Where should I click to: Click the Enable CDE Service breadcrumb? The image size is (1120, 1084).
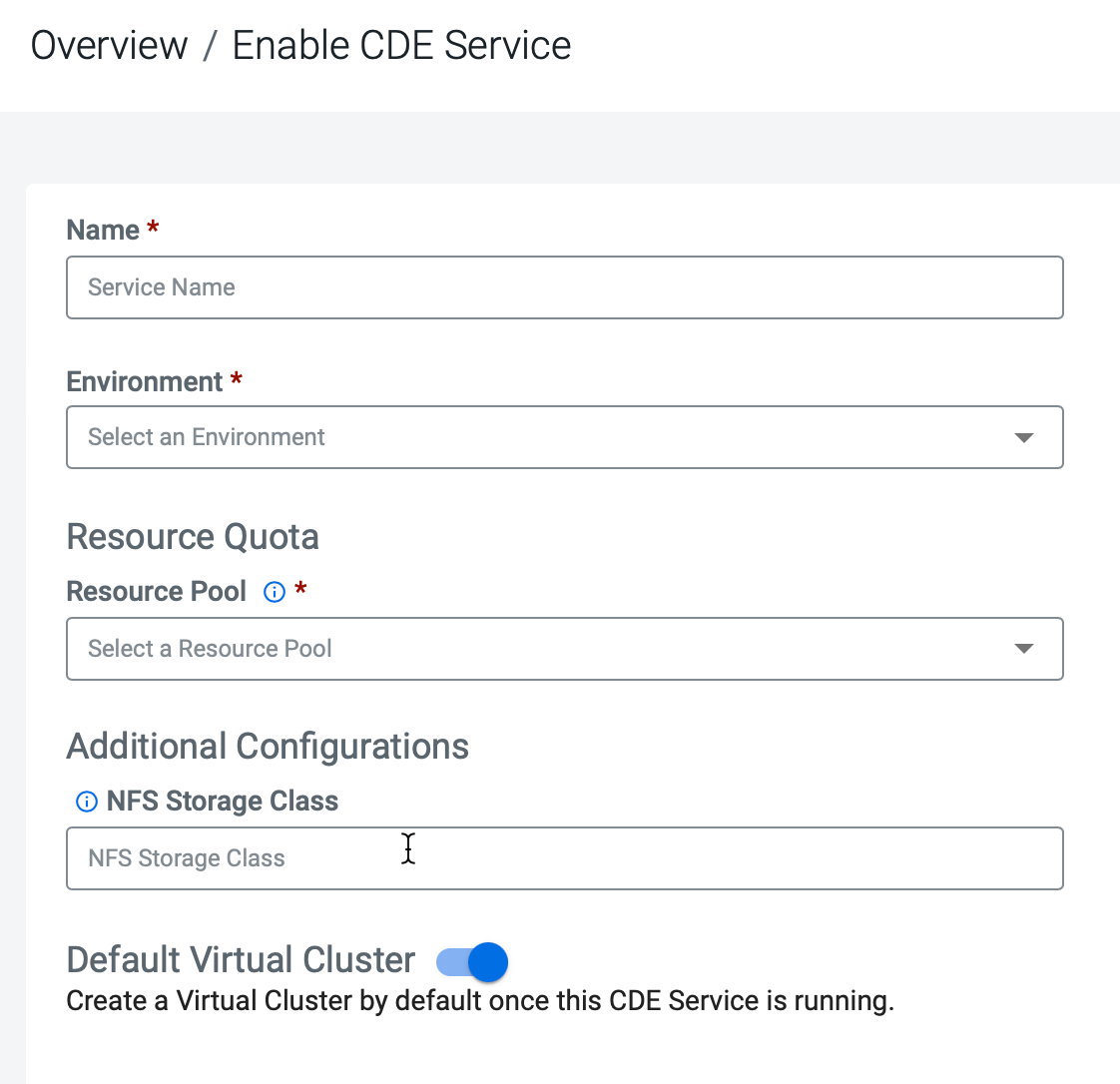tap(401, 46)
